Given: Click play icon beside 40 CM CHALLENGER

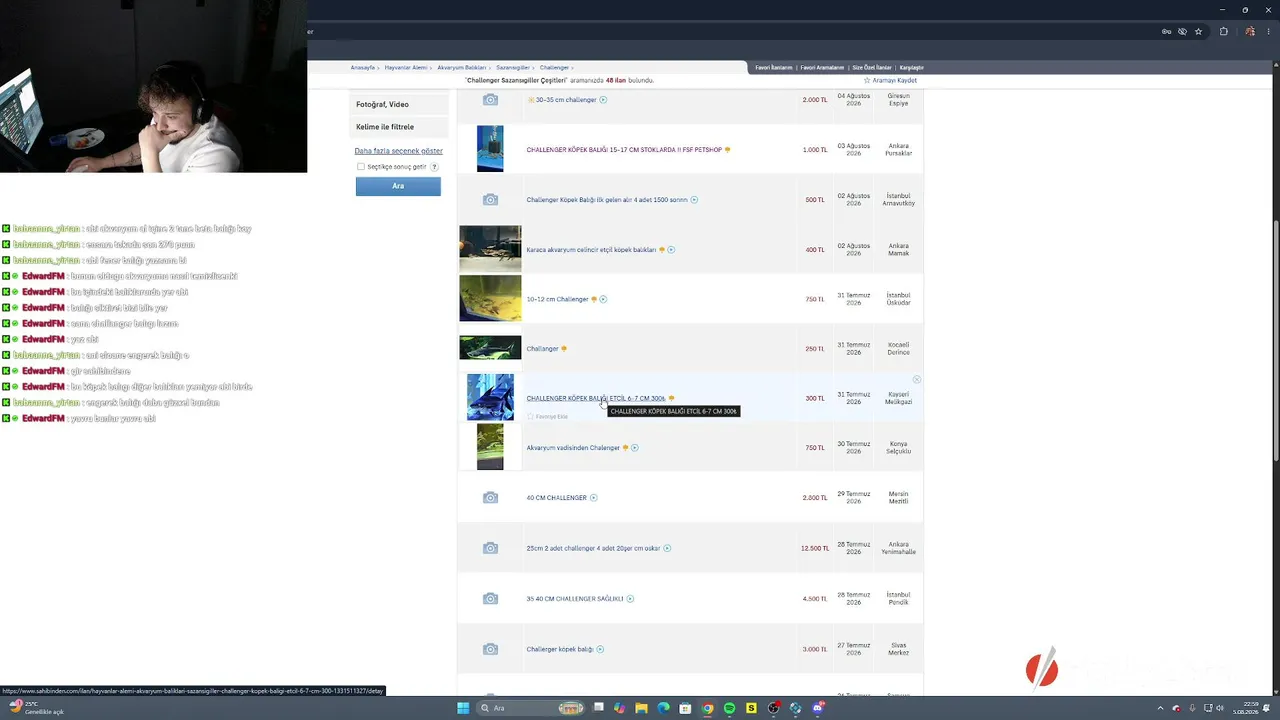Looking at the screenshot, I should [593, 498].
